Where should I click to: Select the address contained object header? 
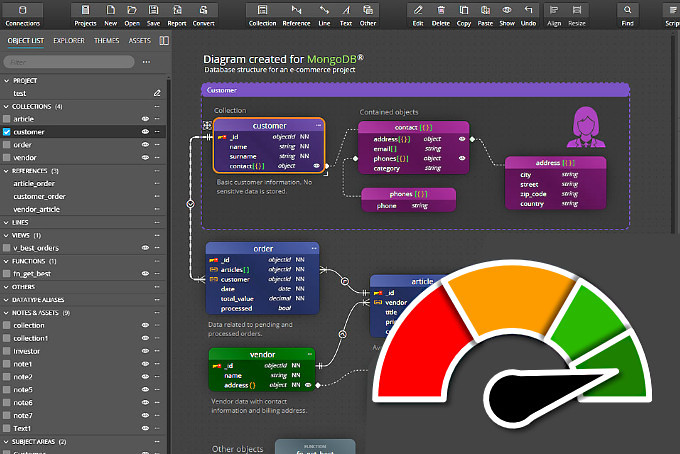click(555, 163)
